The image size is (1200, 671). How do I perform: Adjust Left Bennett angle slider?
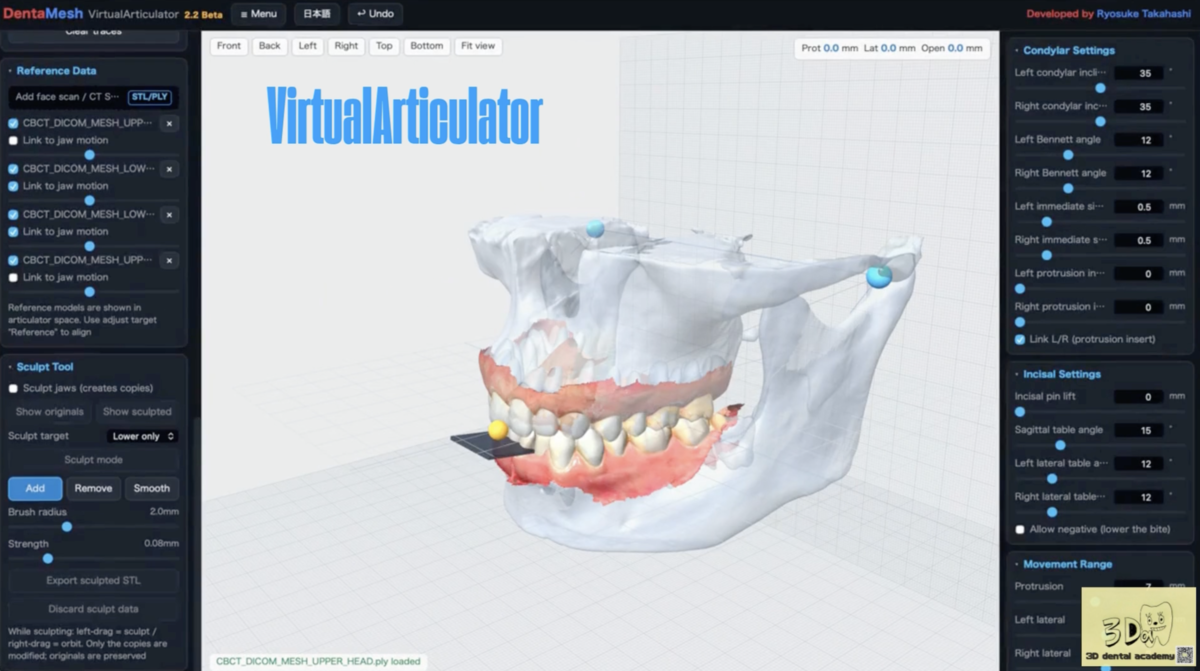point(1100,155)
